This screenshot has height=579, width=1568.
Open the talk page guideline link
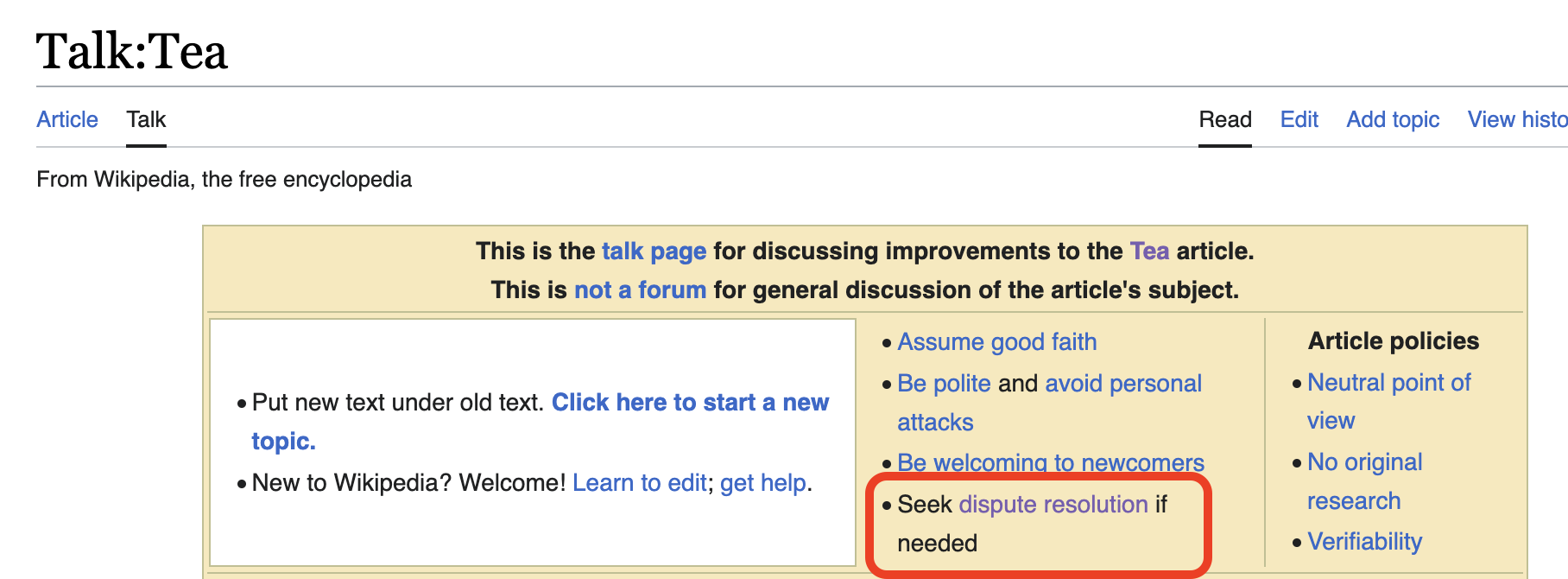click(653, 251)
